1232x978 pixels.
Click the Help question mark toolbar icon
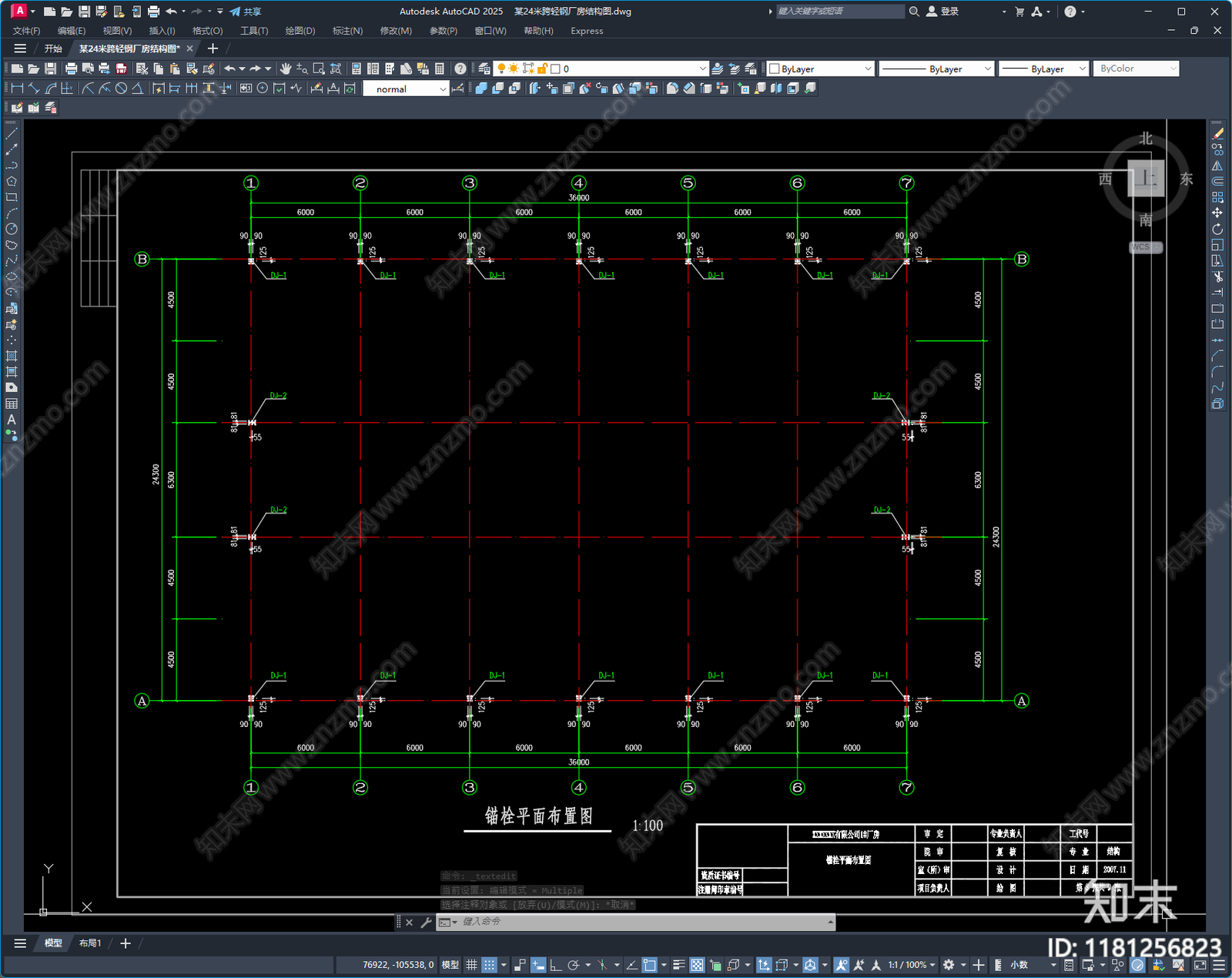click(460, 69)
